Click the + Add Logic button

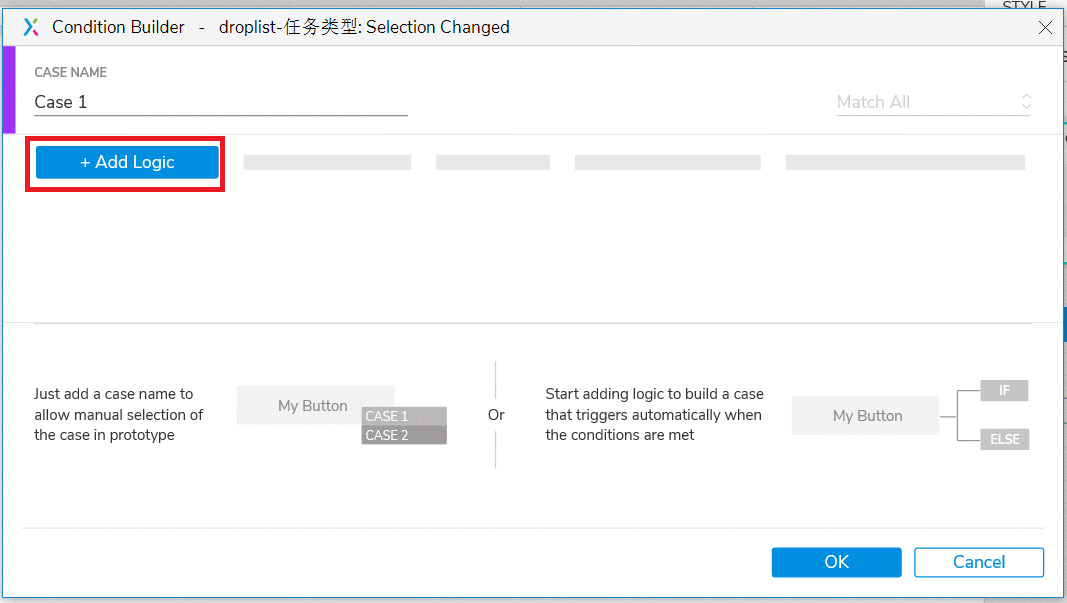(127, 162)
